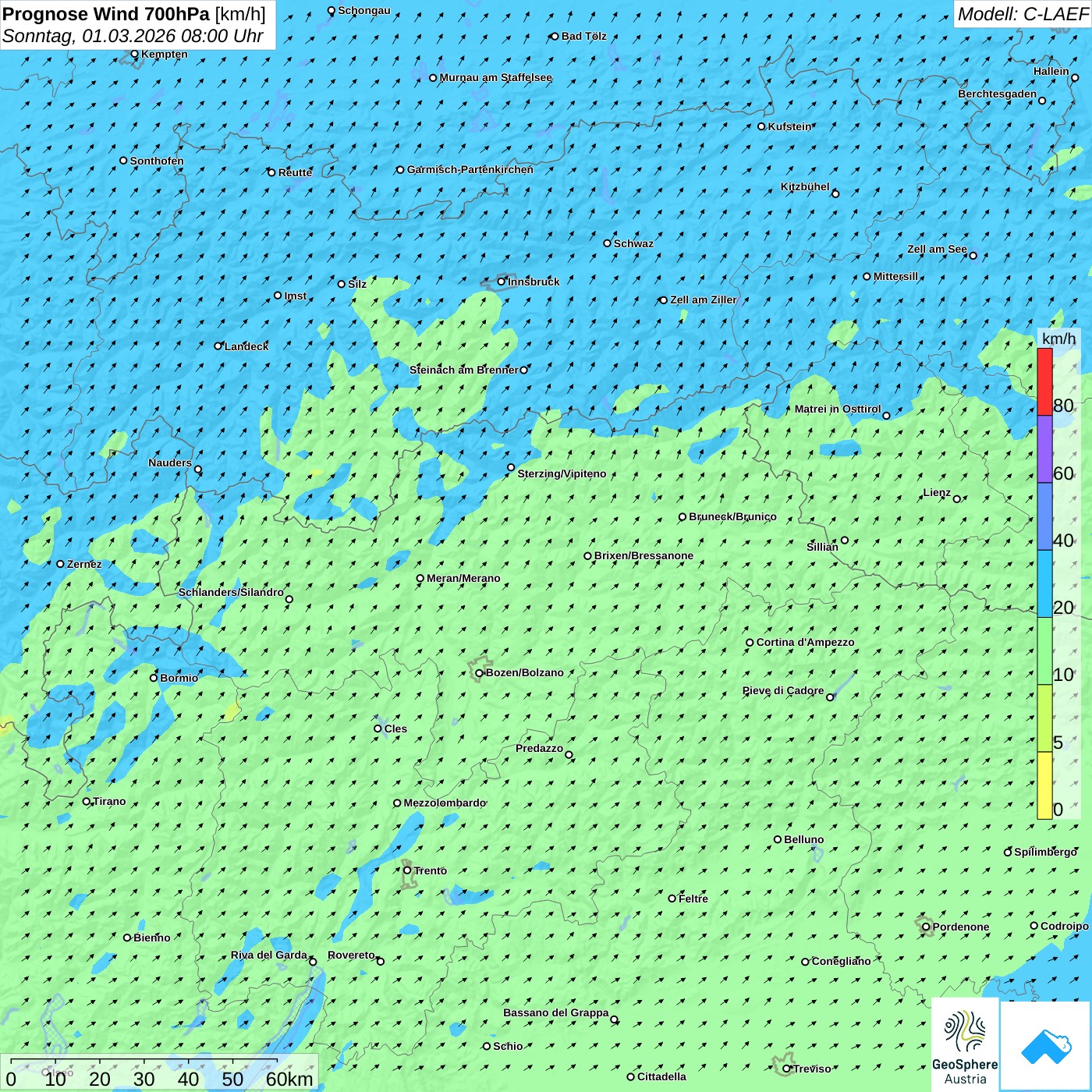Click the red 80 km/h legend color
This screenshot has width=1092, height=1092.
tap(1044, 381)
